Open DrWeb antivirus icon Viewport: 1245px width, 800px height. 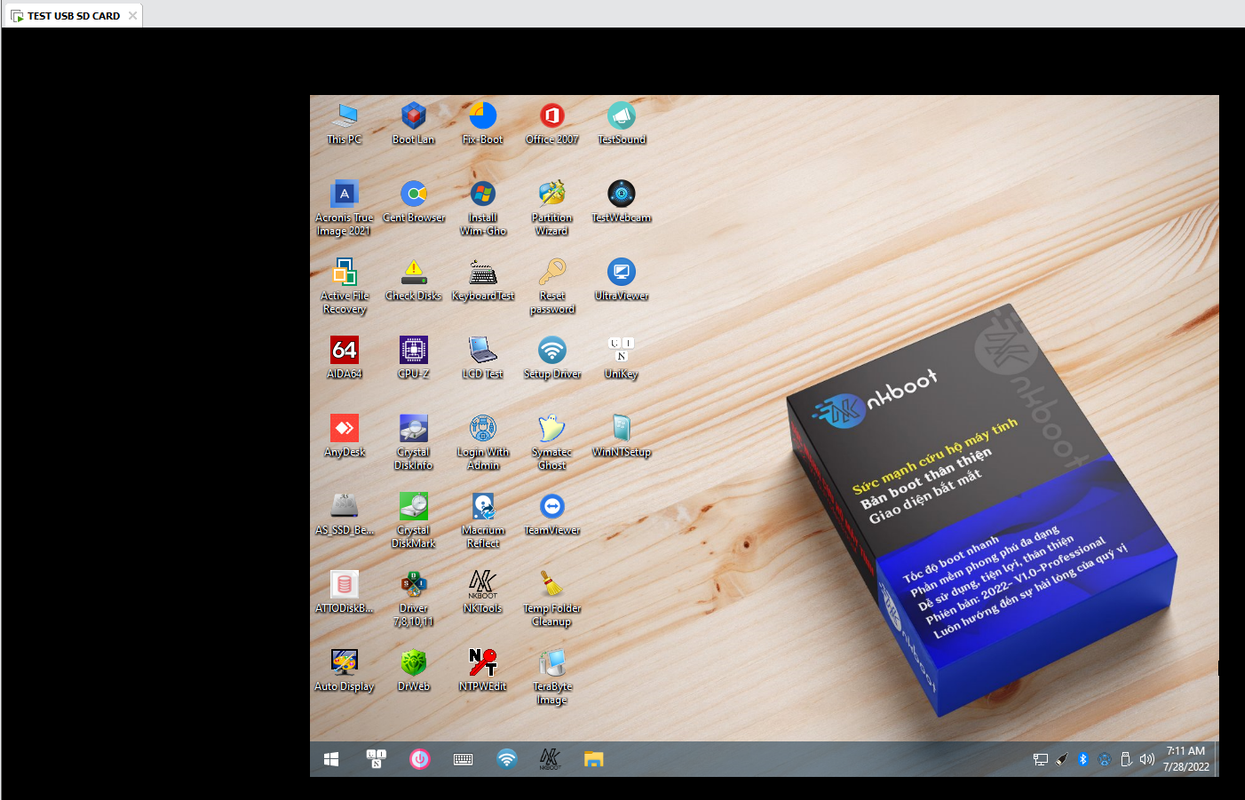coord(413,670)
